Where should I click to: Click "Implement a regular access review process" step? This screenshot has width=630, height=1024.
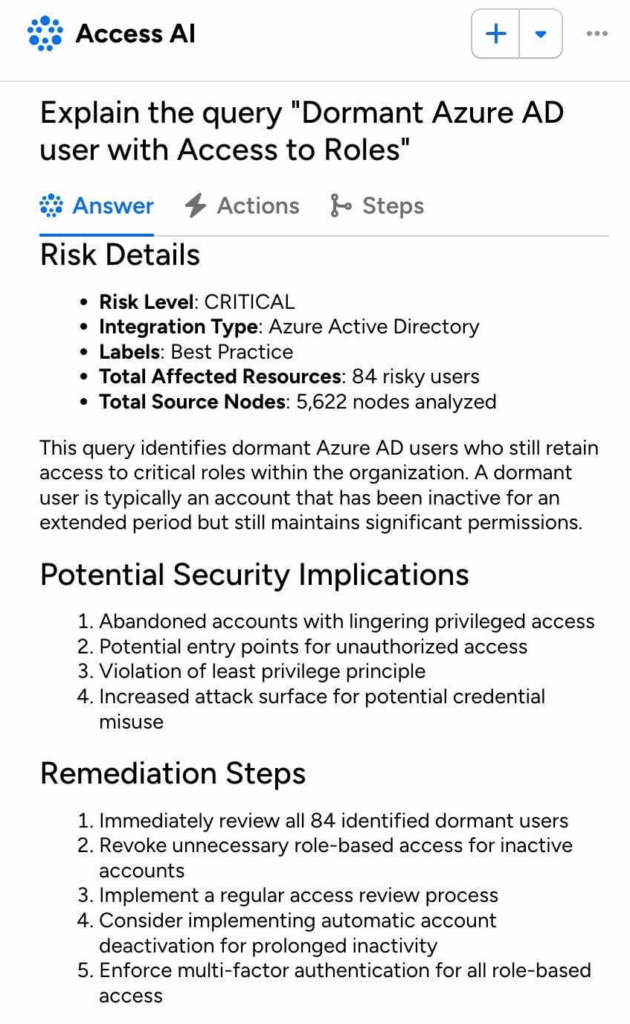pos(298,895)
